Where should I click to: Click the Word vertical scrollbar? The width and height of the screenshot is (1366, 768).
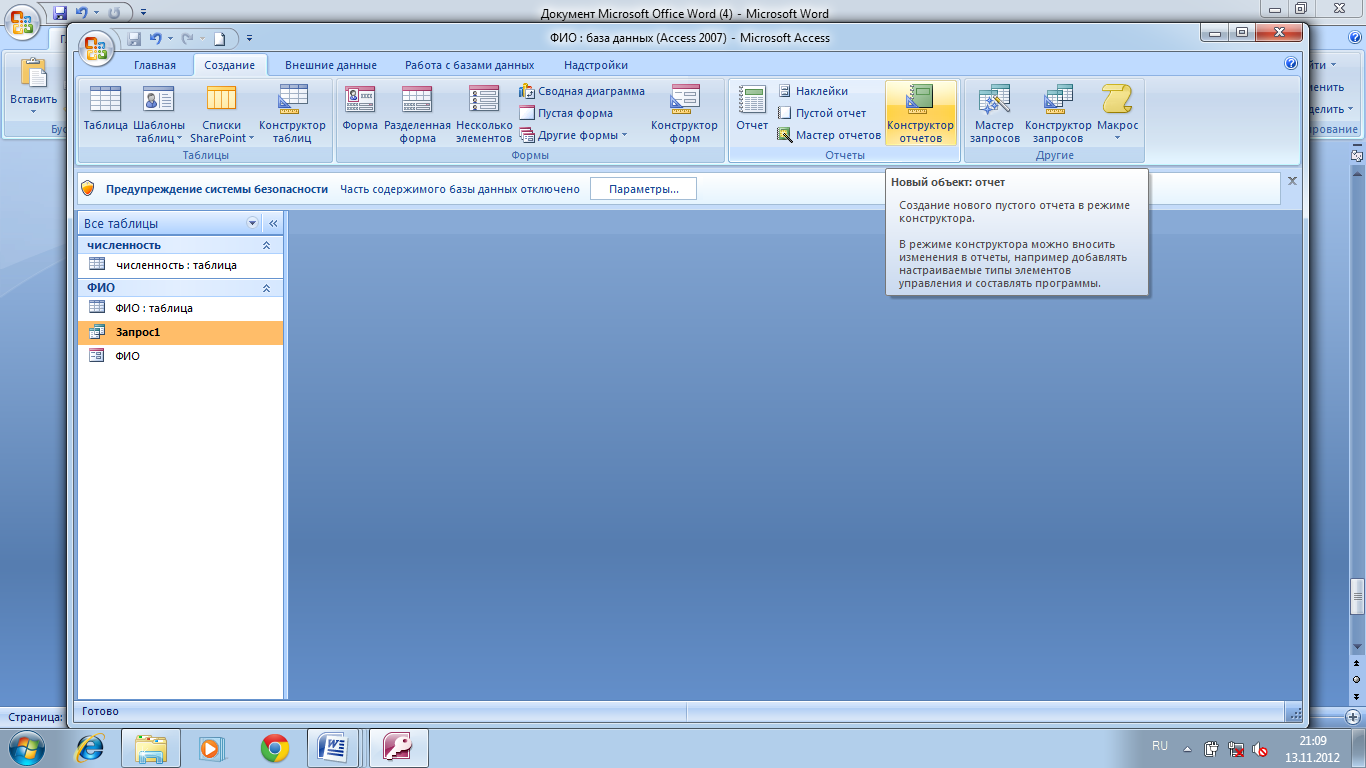(1357, 598)
